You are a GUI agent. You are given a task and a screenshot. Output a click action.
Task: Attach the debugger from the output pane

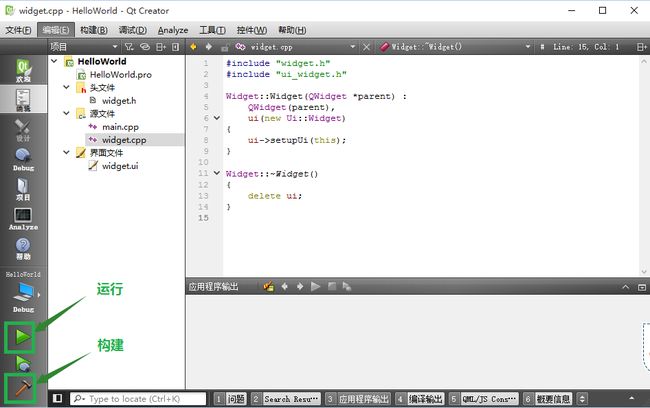(x=347, y=287)
